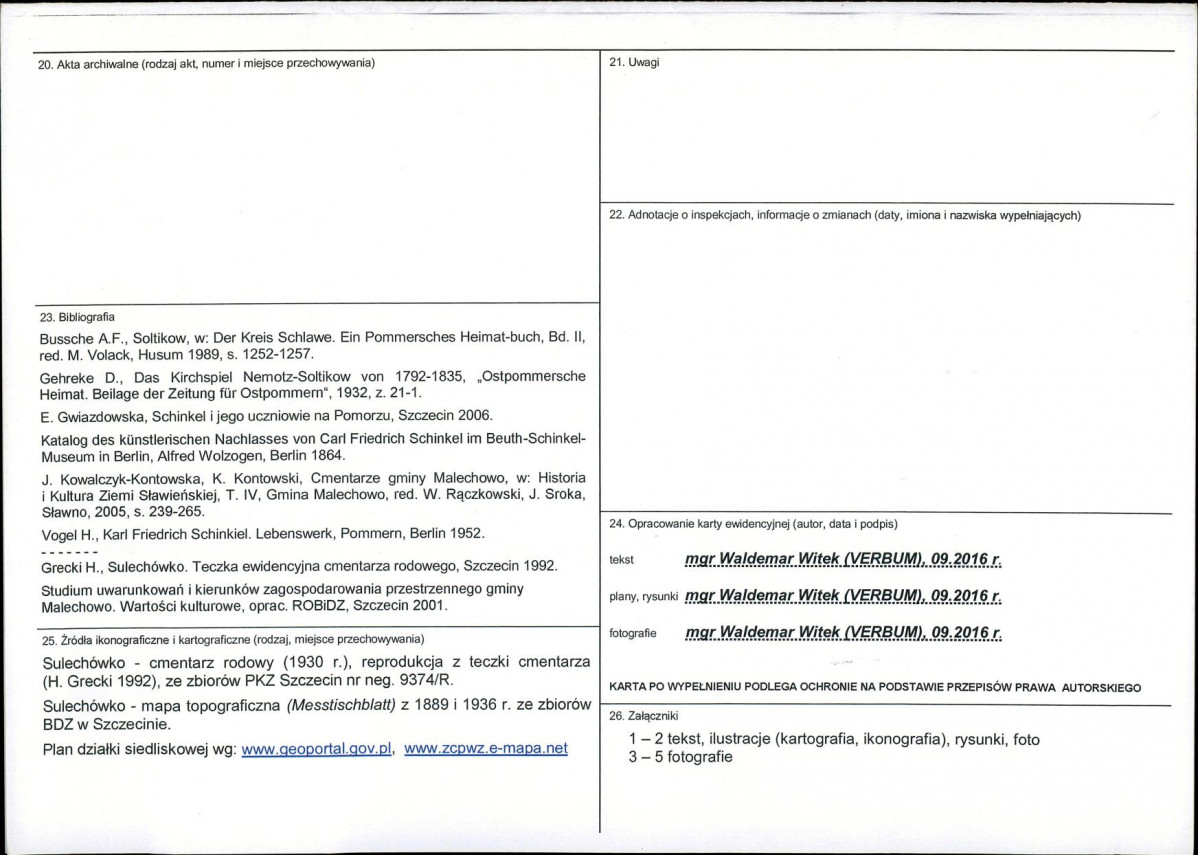This screenshot has width=1198, height=855.
Task: Select the author signature in the 'tekst' row
Action: pyautogui.click(x=843, y=561)
